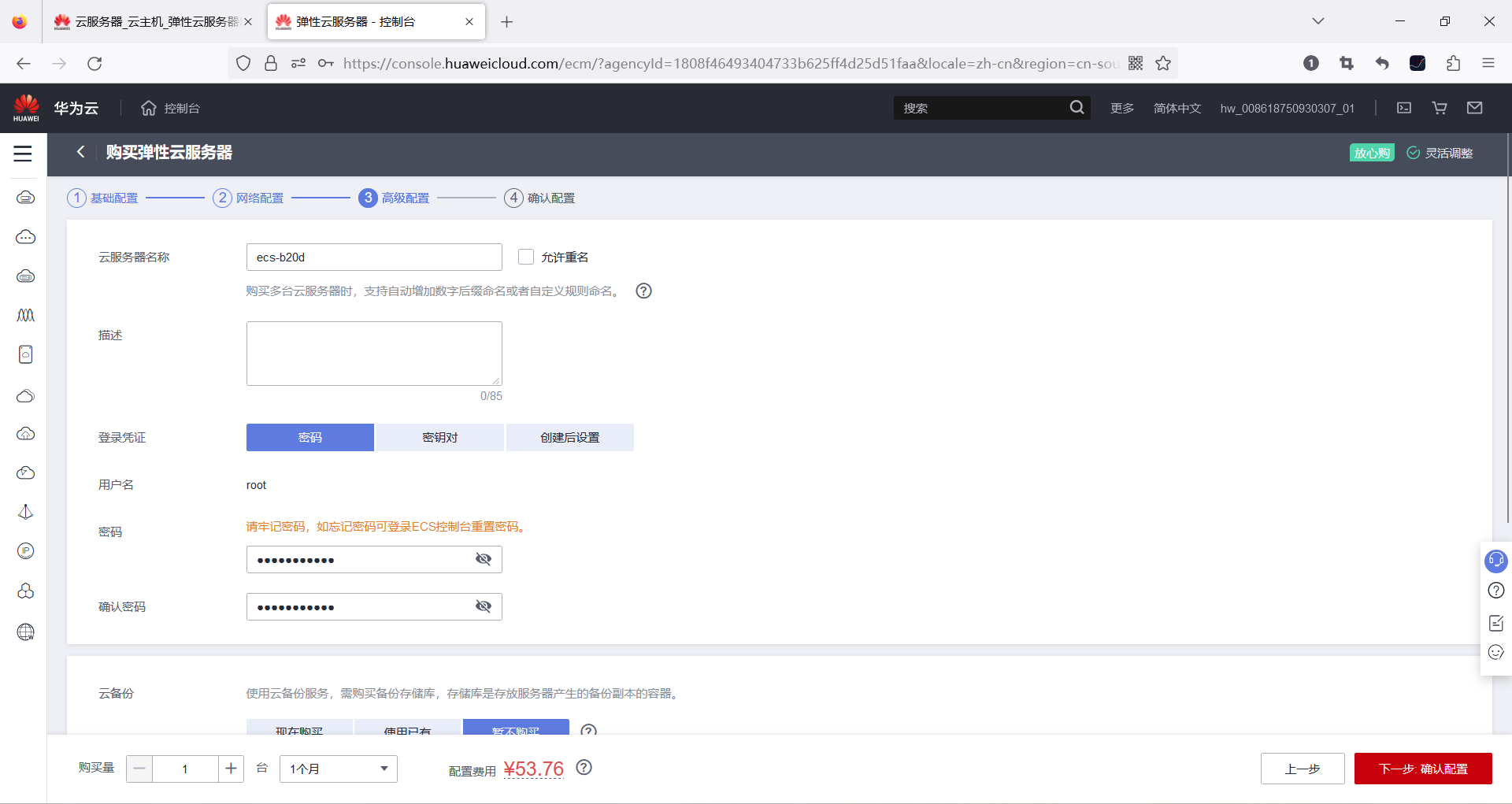The image size is (1512, 804).
Task: Show the password in 密码 field
Action: (484, 559)
